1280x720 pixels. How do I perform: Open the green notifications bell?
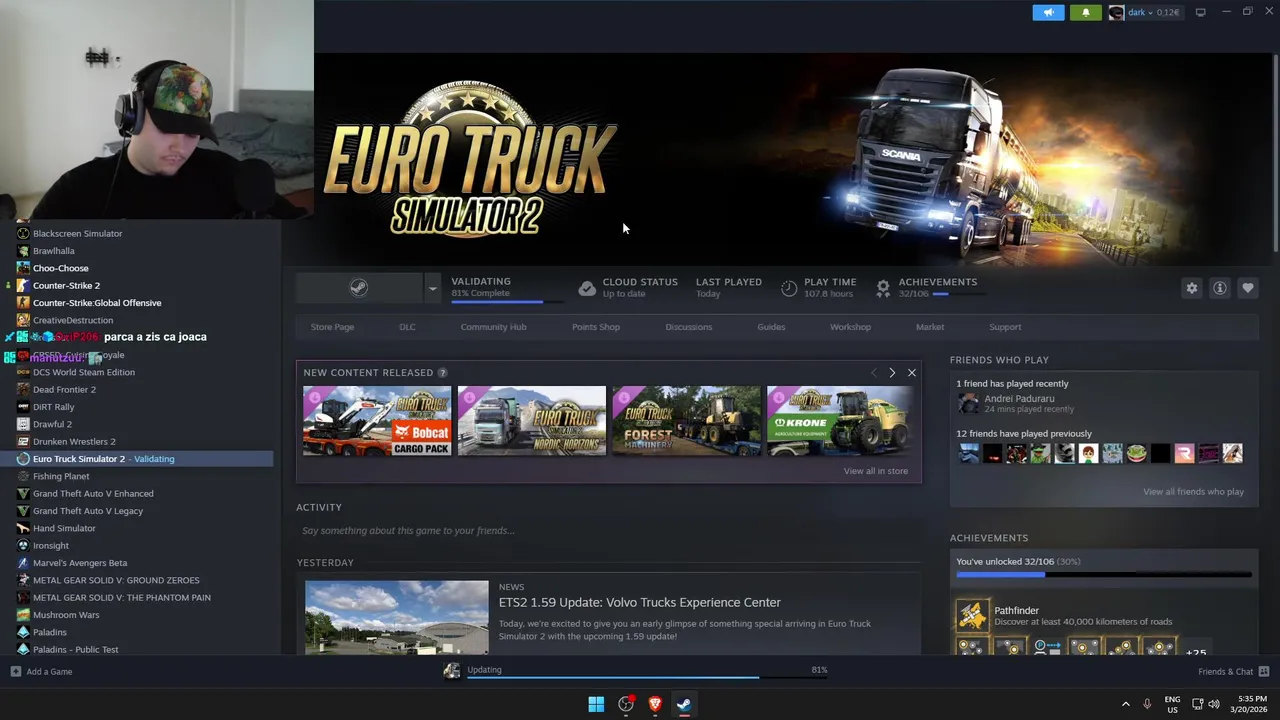point(1086,13)
